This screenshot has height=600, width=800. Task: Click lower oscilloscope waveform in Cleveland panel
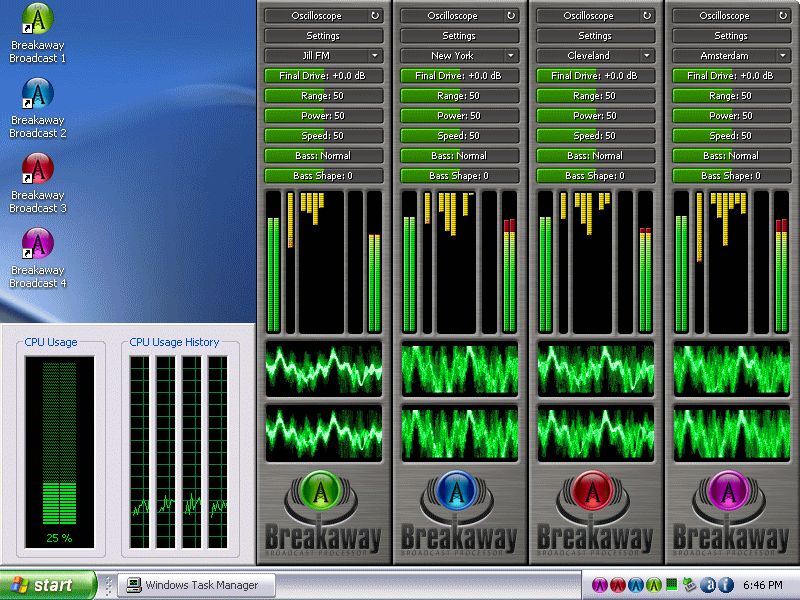595,433
